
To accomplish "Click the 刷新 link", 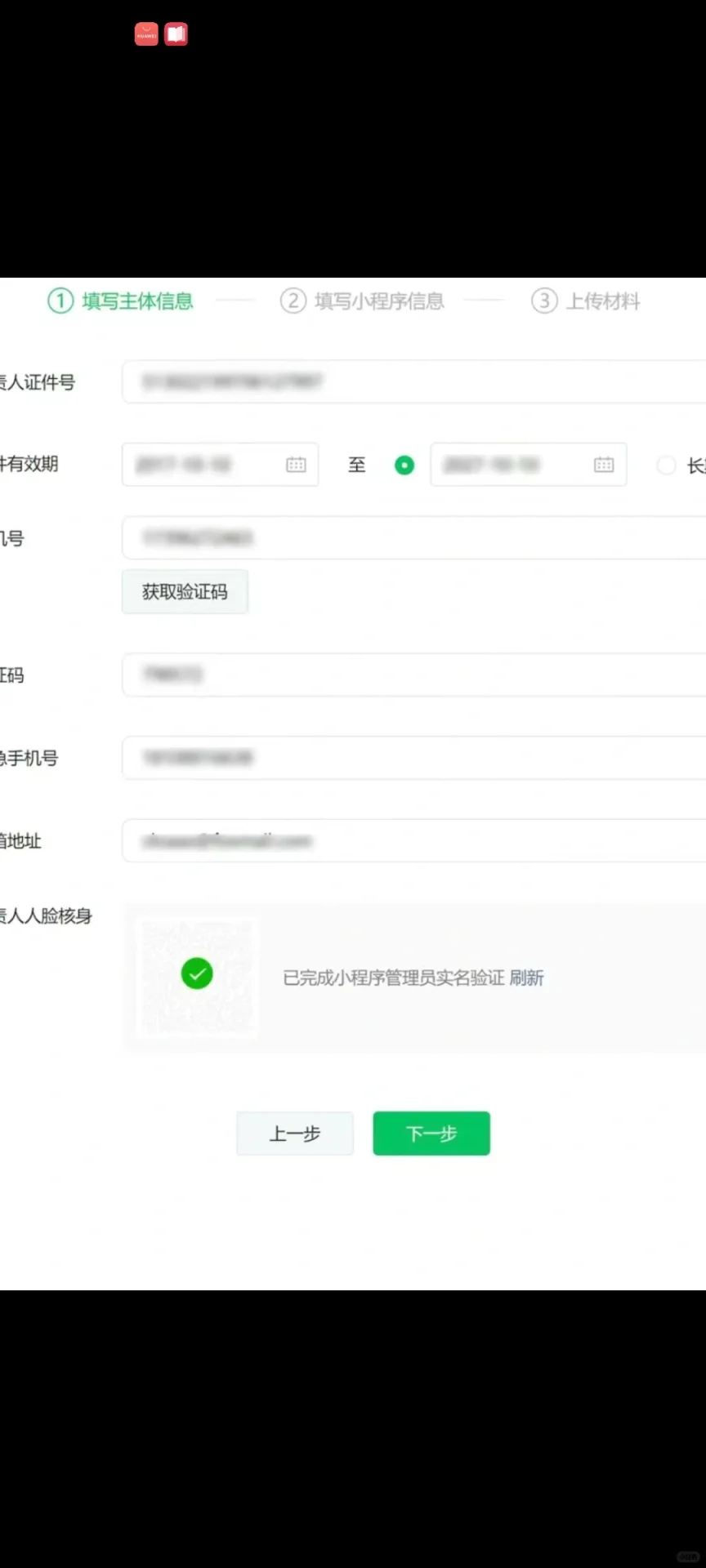I will click(x=527, y=978).
